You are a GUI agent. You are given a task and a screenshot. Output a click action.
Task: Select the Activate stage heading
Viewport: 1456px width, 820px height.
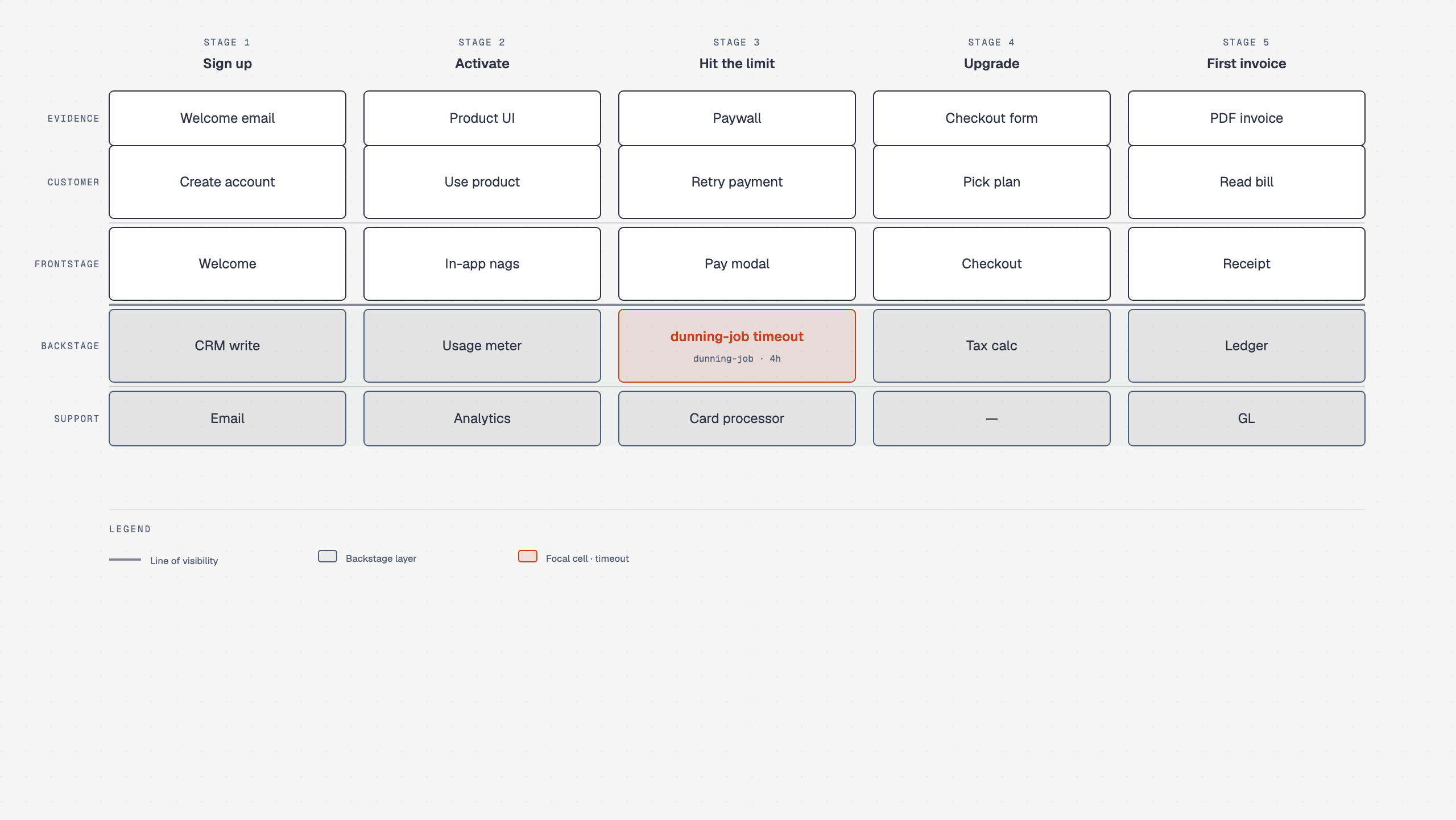click(x=482, y=64)
